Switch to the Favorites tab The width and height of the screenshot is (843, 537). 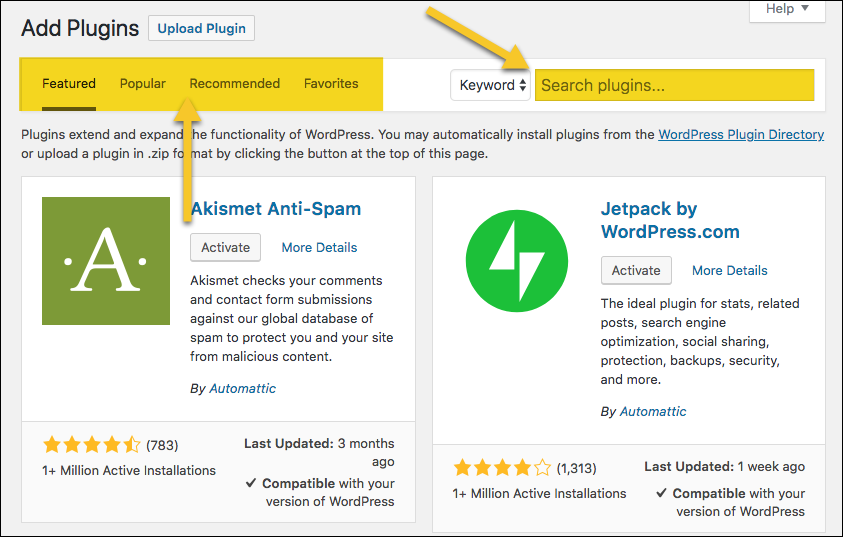click(x=331, y=83)
